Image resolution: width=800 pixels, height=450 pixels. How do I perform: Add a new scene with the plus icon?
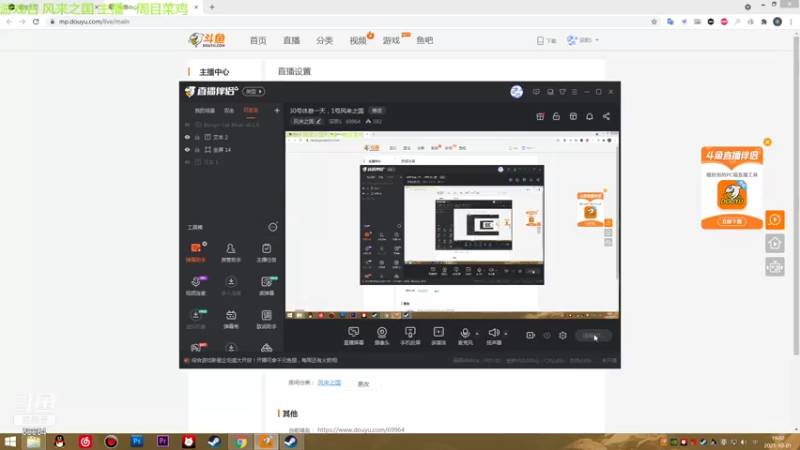277,110
